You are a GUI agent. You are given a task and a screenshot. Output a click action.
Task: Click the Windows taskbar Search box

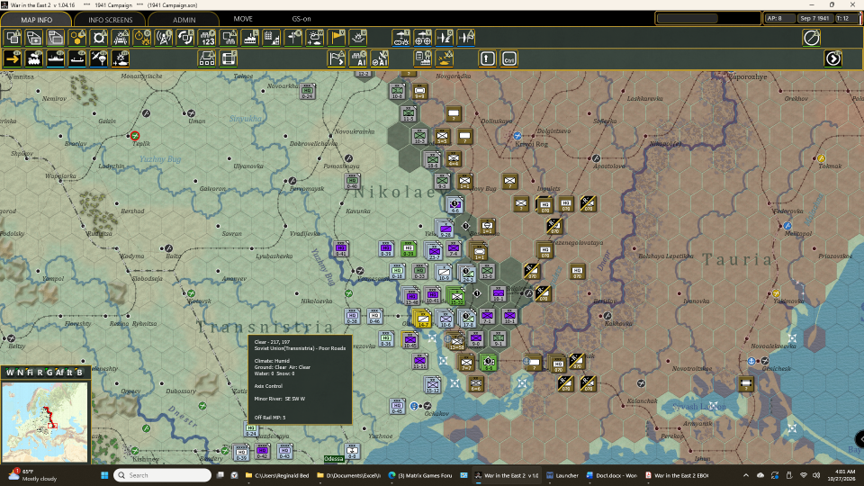pyautogui.click(x=163, y=475)
